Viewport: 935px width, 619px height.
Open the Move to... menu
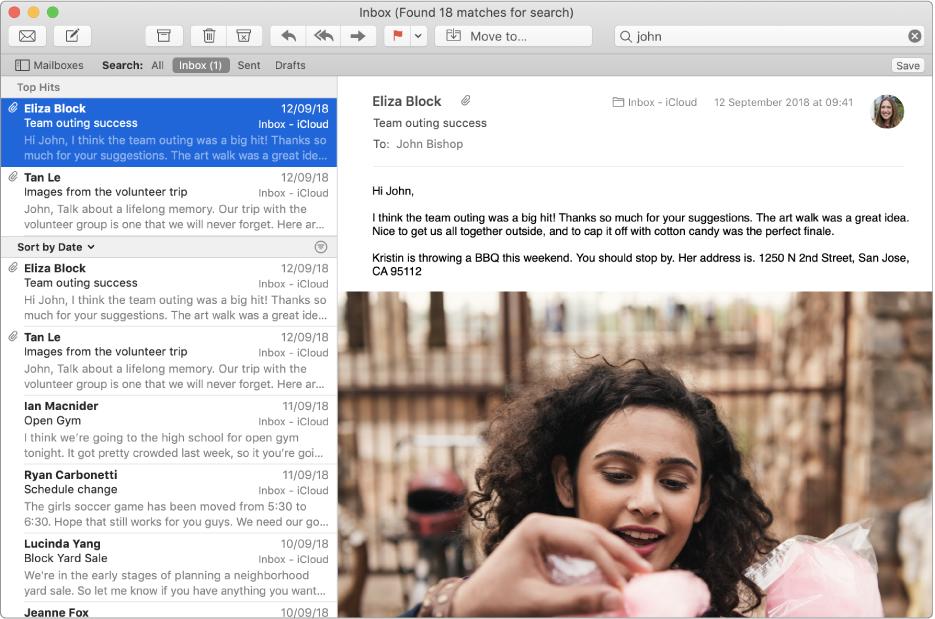click(x=513, y=35)
